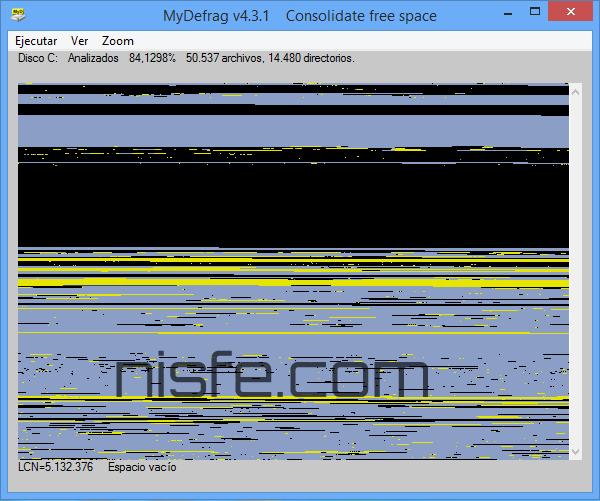Click the 84,1298% analysis progress value
The width and height of the screenshot is (600, 501).
(152, 58)
